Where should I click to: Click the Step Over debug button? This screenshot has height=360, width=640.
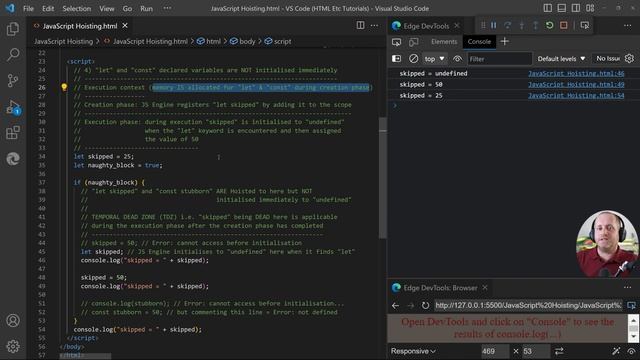point(507,25)
